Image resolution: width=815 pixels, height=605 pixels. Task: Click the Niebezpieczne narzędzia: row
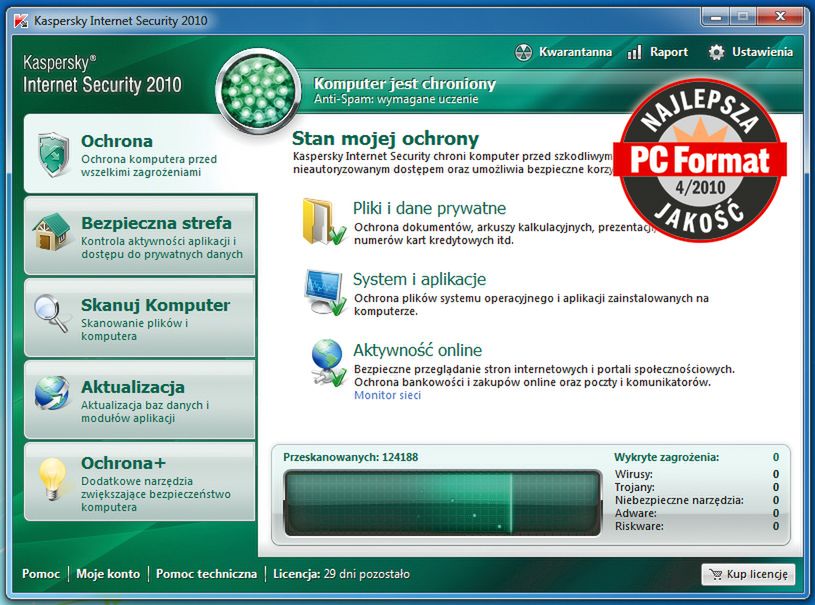tap(697, 500)
